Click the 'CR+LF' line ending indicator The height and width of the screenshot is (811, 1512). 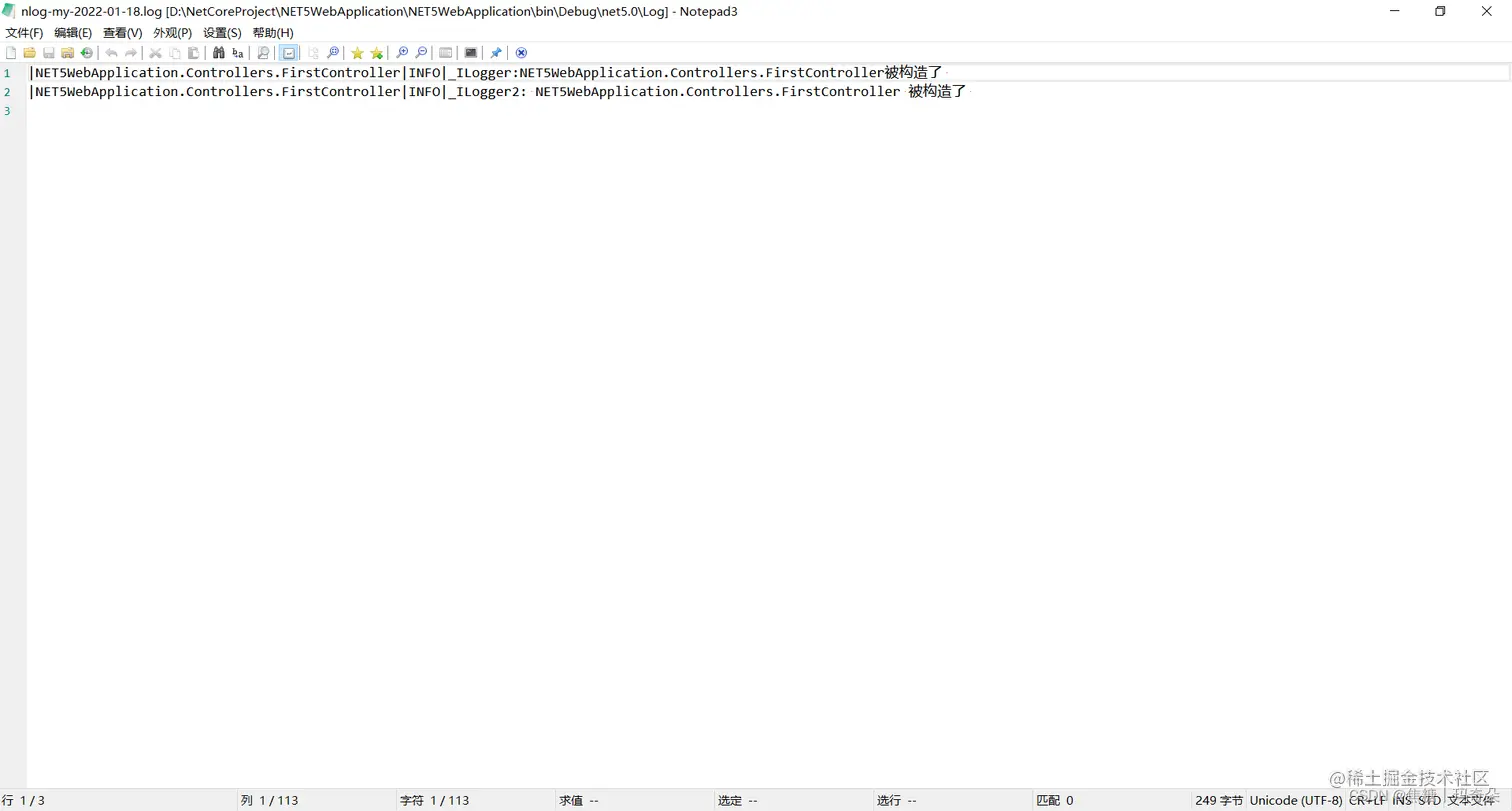tap(1367, 801)
